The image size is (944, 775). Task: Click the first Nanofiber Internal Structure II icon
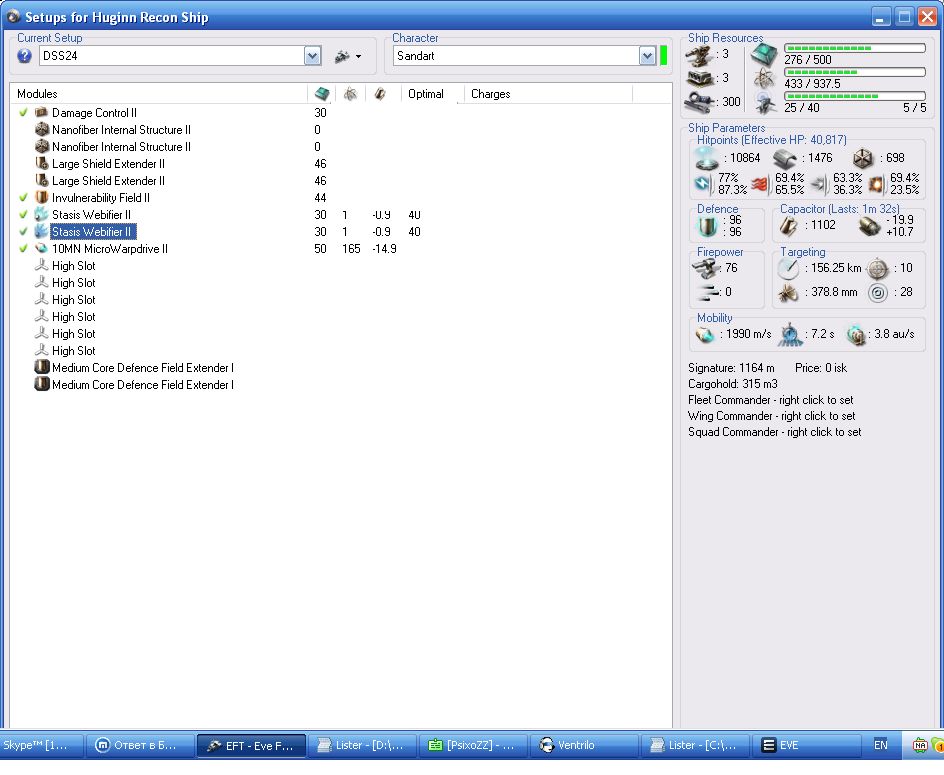click(42, 129)
